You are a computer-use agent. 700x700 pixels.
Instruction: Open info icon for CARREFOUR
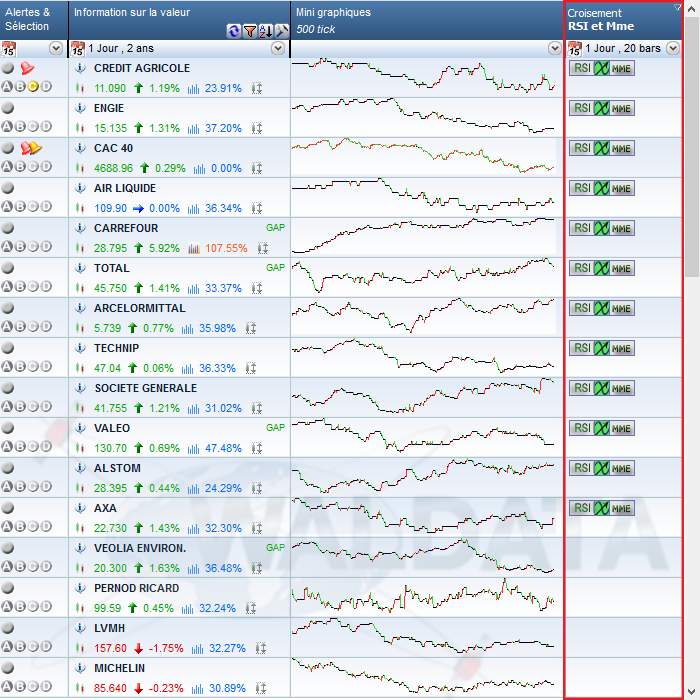pyautogui.click(x=80, y=228)
